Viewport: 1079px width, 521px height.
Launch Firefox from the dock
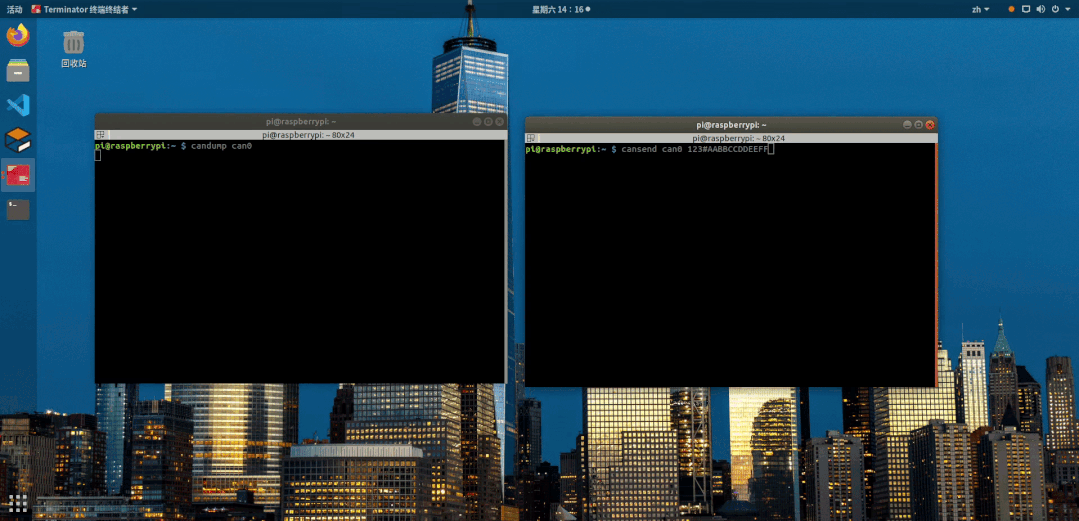(18, 34)
